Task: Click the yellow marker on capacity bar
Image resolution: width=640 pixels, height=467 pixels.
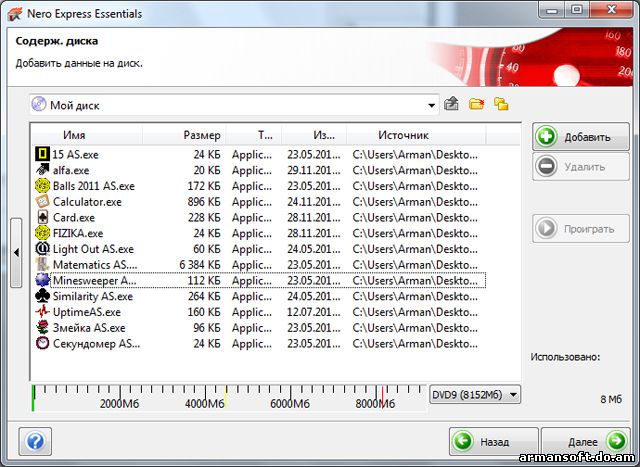Action: point(226,397)
